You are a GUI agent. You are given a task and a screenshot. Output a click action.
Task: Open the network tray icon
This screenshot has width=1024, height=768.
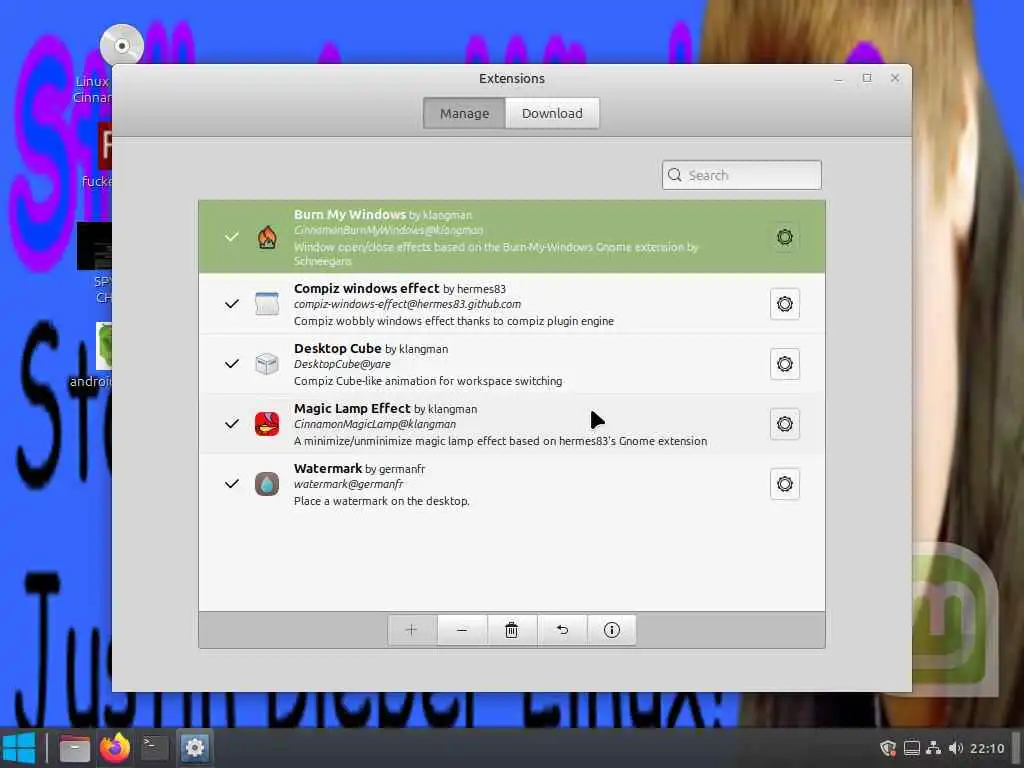(934, 748)
